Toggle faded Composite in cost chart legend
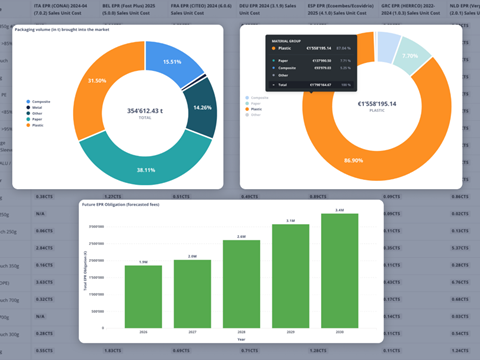 pyautogui.click(x=257, y=98)
